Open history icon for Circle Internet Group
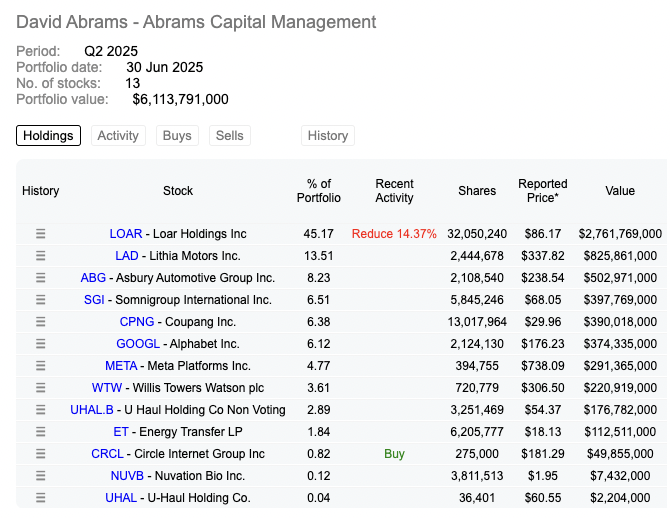This screenshot has width=670, height=518. point(41,454)
